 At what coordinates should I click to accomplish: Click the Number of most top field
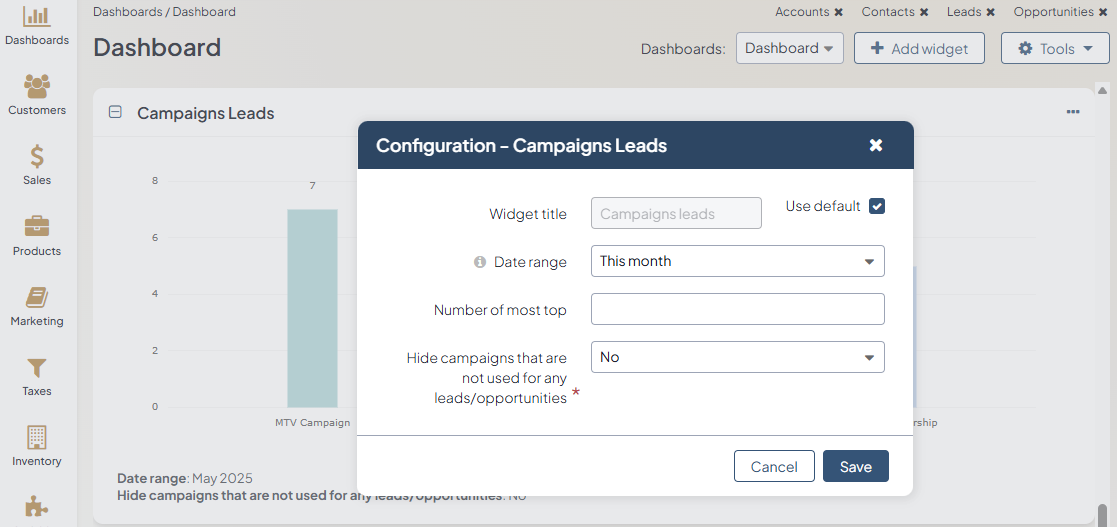737,309
